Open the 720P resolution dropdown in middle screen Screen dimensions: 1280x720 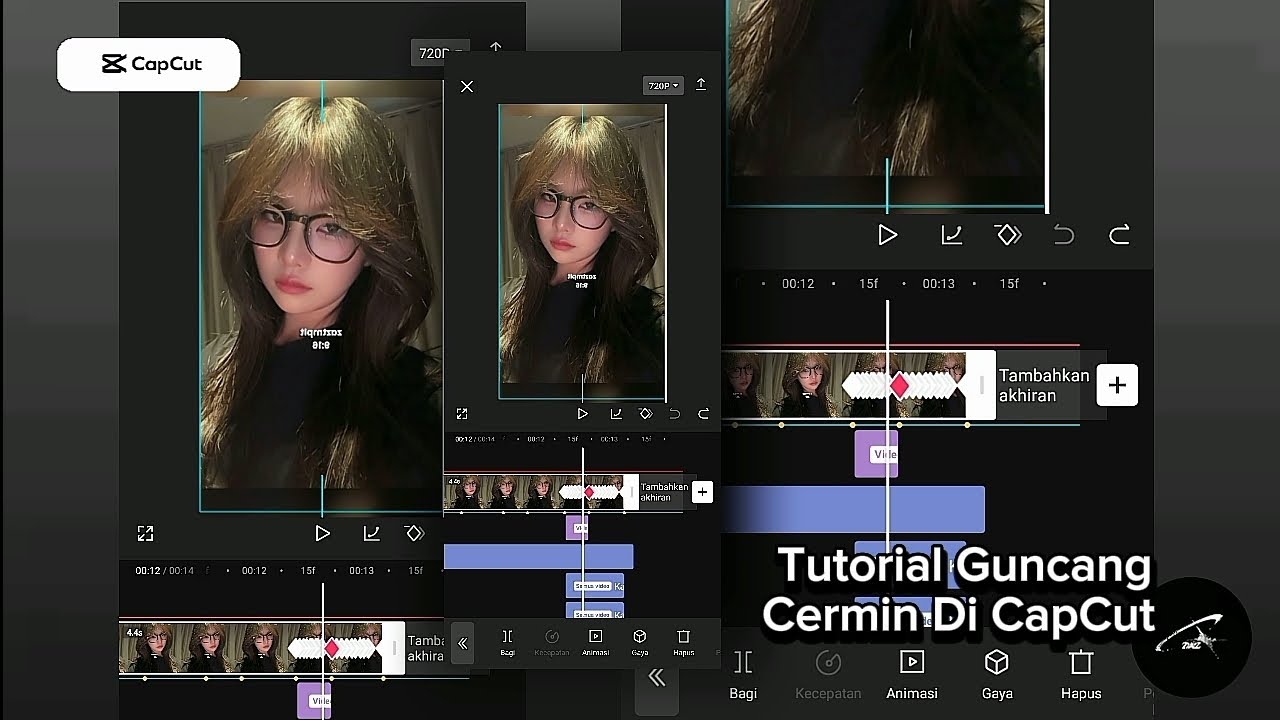click(663, 86)
